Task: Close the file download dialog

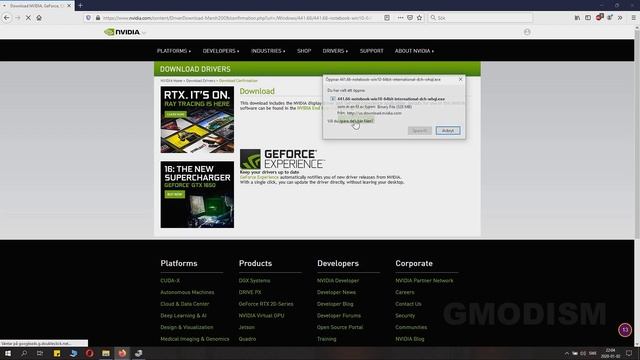Action: coord(460,79)
